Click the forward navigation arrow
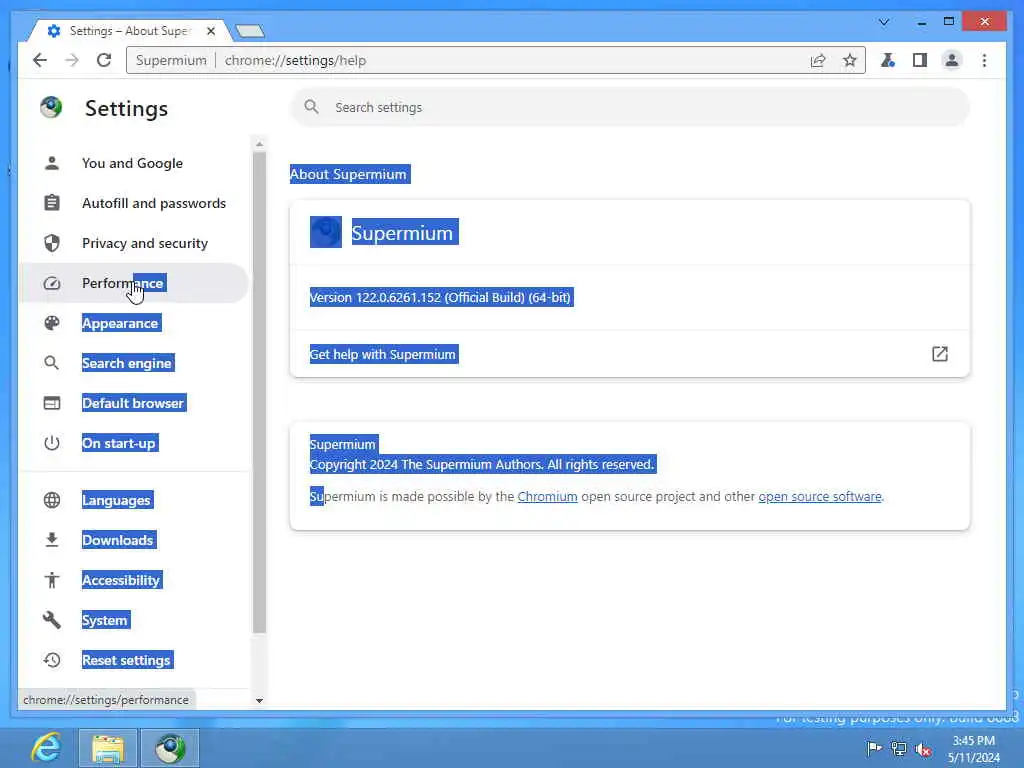 click(72, 60)
